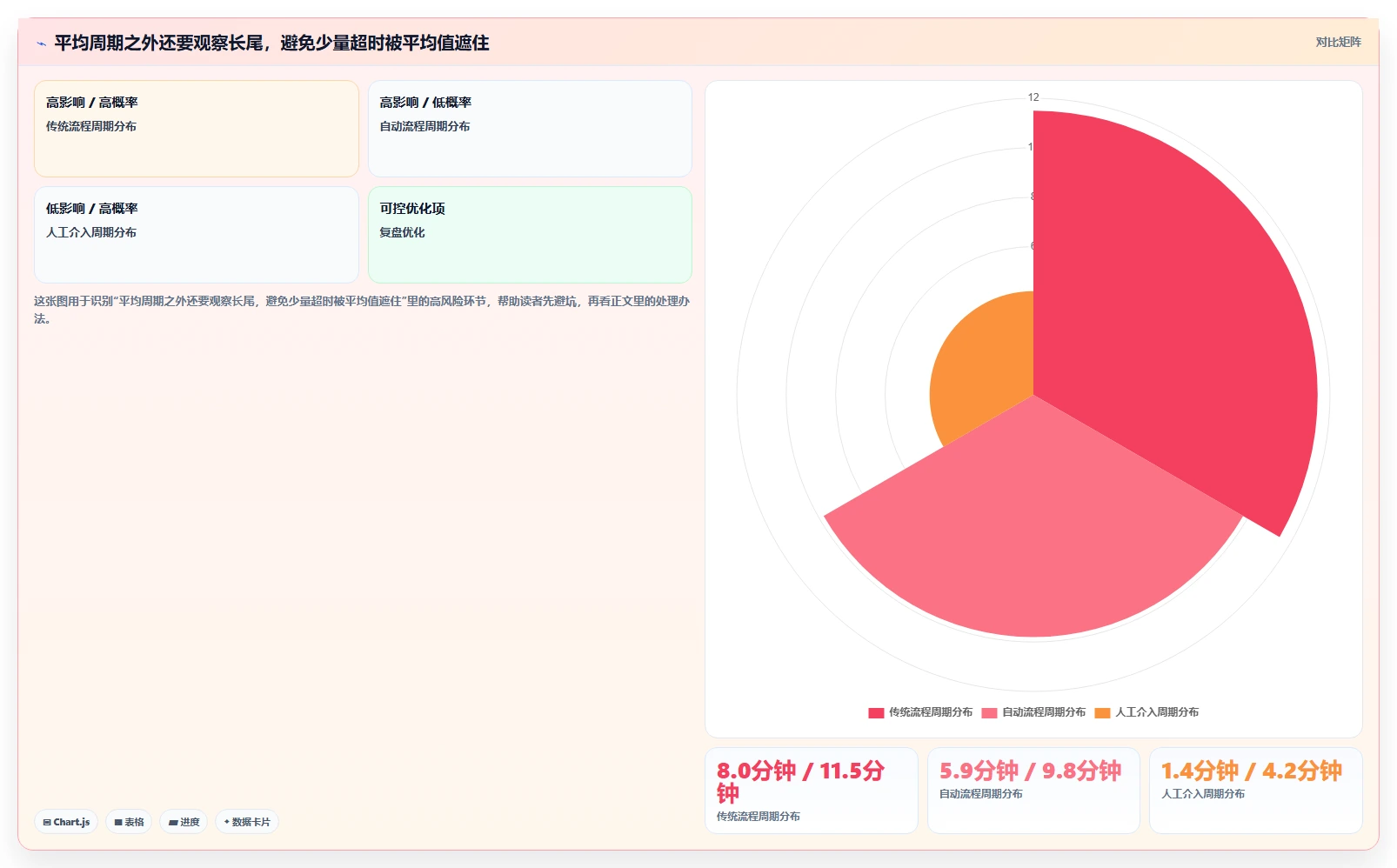
Task: Select the 高影响 / 低概率 matrix card
Action: point(530,129)
